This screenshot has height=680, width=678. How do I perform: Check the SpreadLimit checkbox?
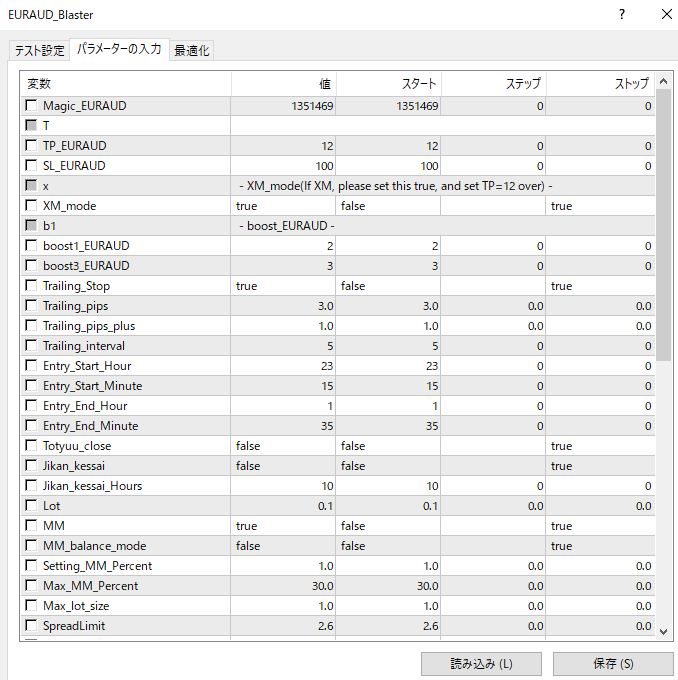coord(31,625)
